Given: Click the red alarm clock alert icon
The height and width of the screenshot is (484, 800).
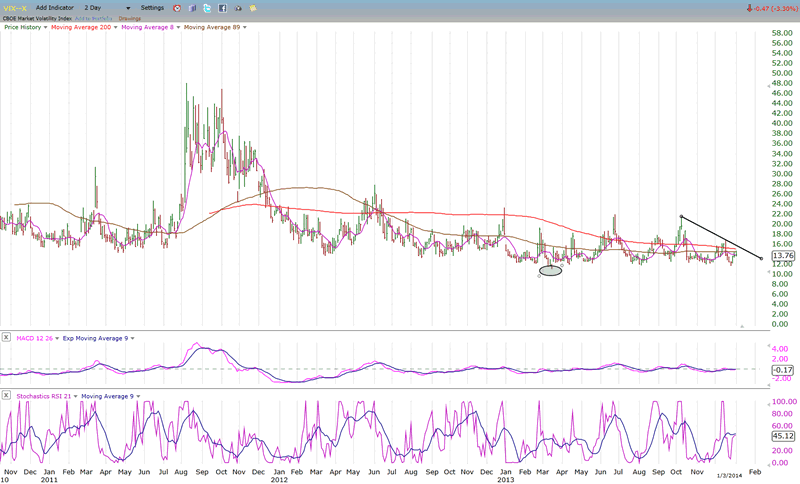Looking at the screenshot, I should click(176, 7).
